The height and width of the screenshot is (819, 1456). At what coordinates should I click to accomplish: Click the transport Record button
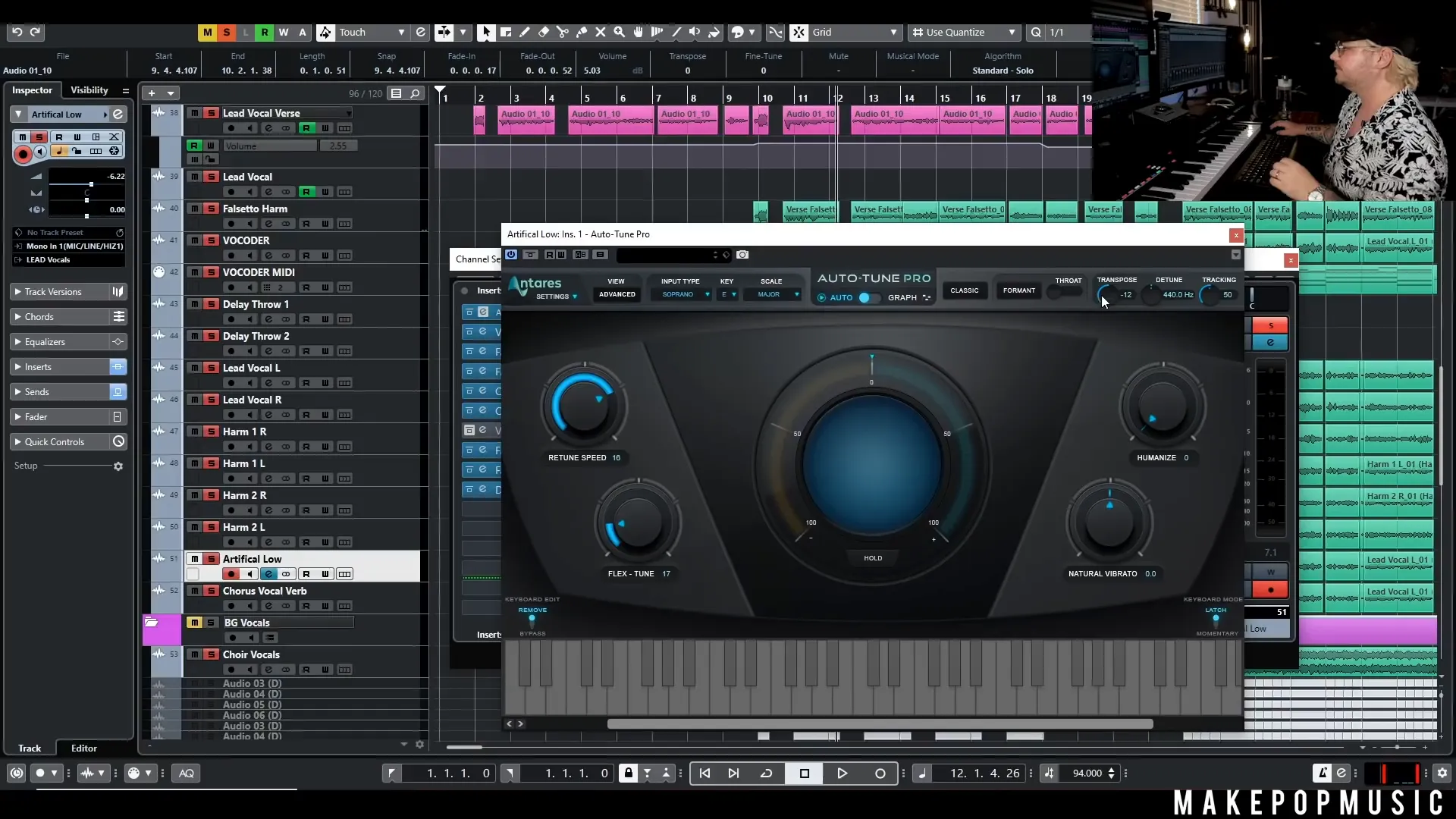880,773
